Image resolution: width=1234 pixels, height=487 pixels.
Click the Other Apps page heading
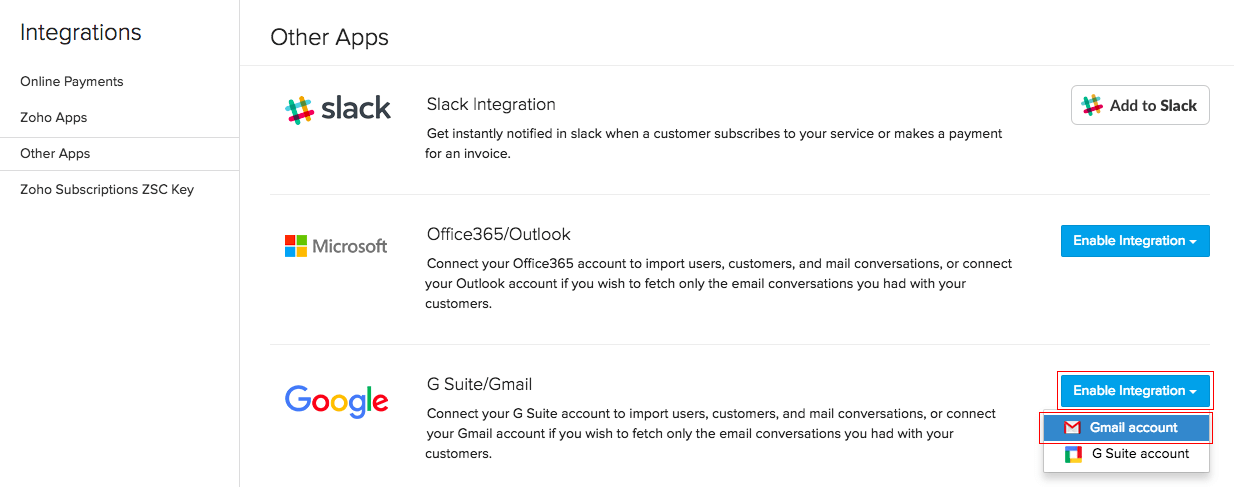(329, 38)
